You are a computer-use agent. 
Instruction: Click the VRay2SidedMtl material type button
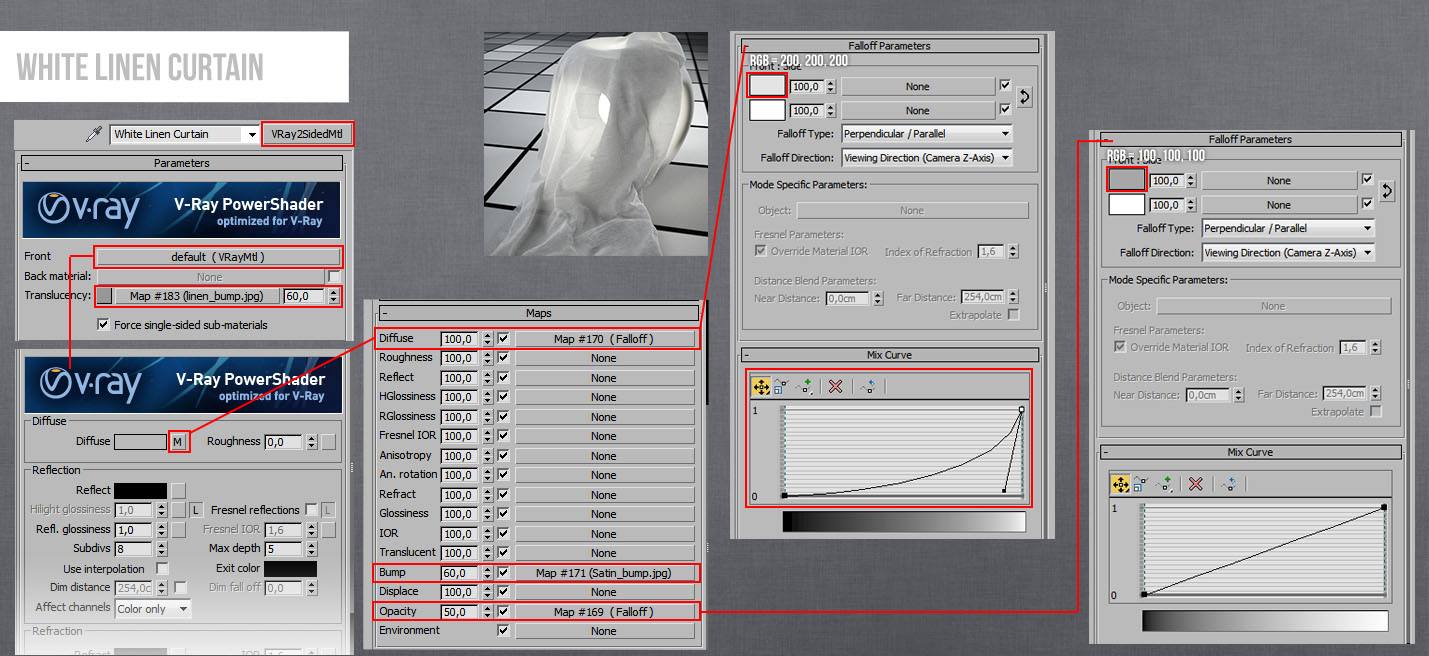point(308,134)
